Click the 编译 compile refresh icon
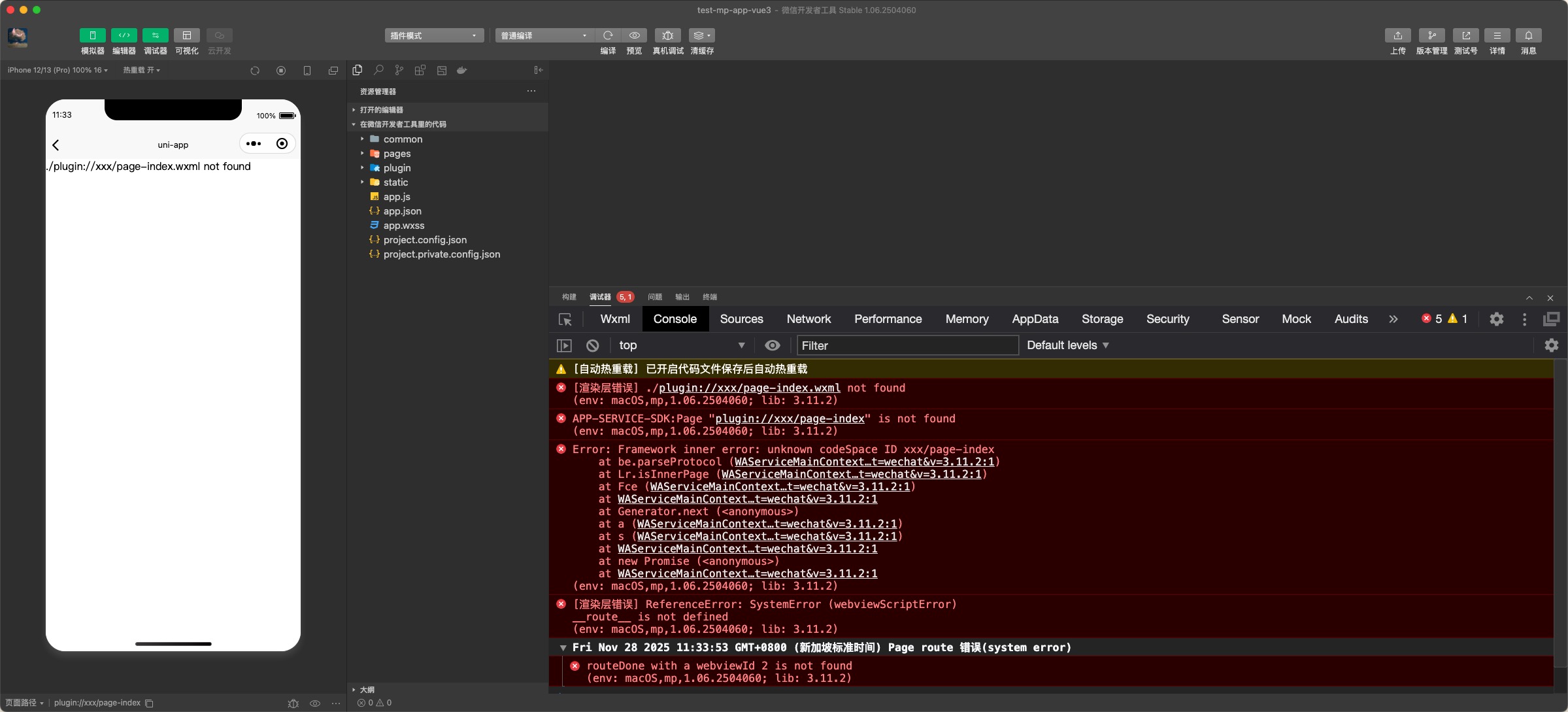Image resolution: width=1568 pixels, height=712 pixels. [608, 35]
